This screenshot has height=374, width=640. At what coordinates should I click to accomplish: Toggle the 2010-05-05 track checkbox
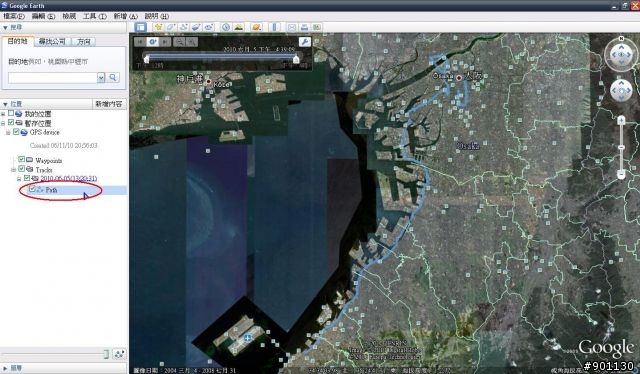[27, 178]
